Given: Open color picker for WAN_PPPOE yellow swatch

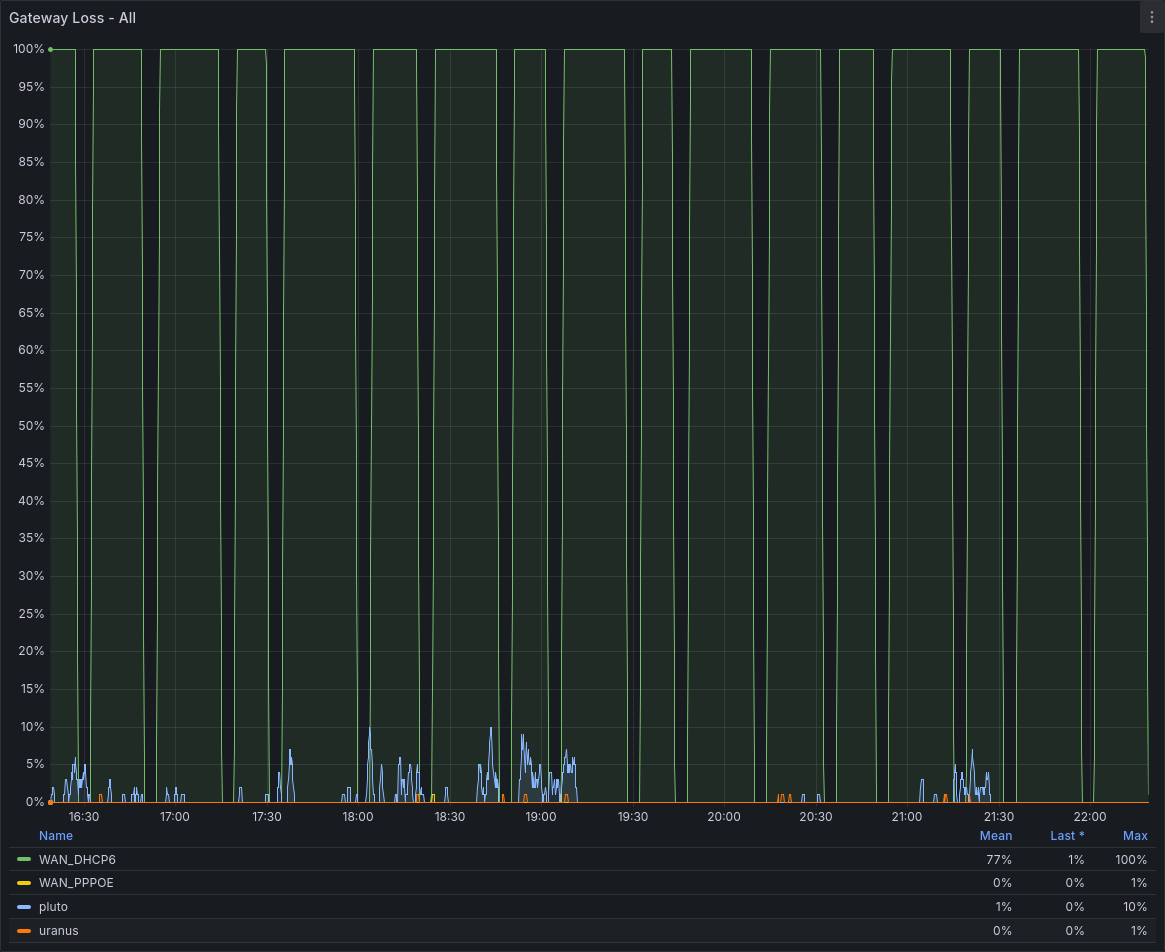Looking at the screenshot, I should pos(24,883).
